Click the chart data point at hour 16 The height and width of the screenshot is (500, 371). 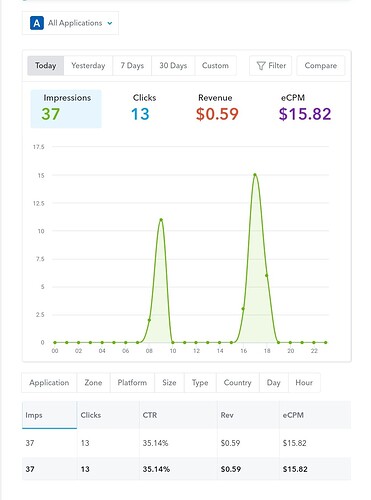point(243,309)
